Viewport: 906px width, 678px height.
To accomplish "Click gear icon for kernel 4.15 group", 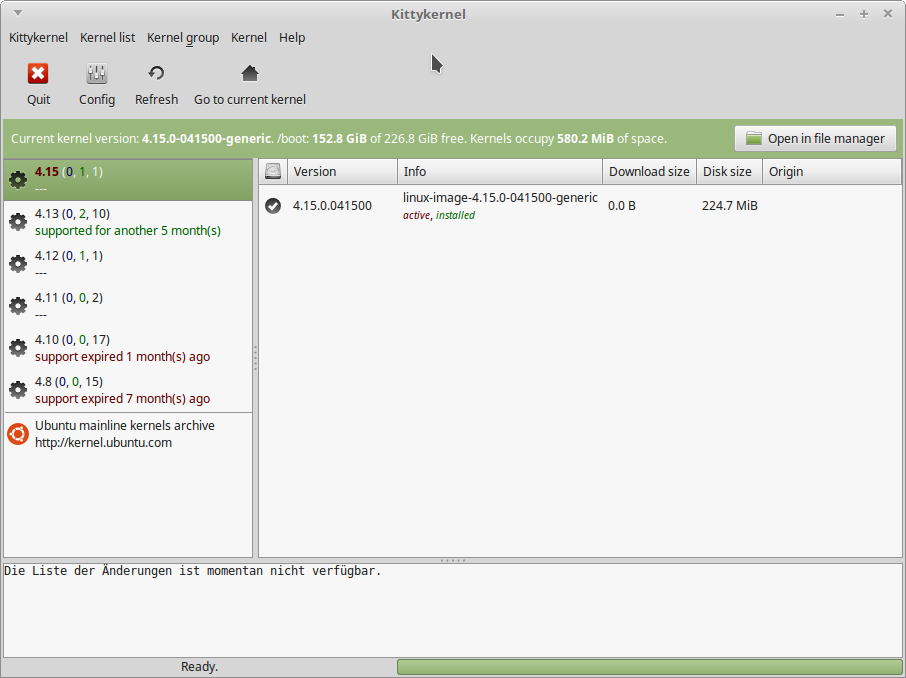I will (18, 180).
